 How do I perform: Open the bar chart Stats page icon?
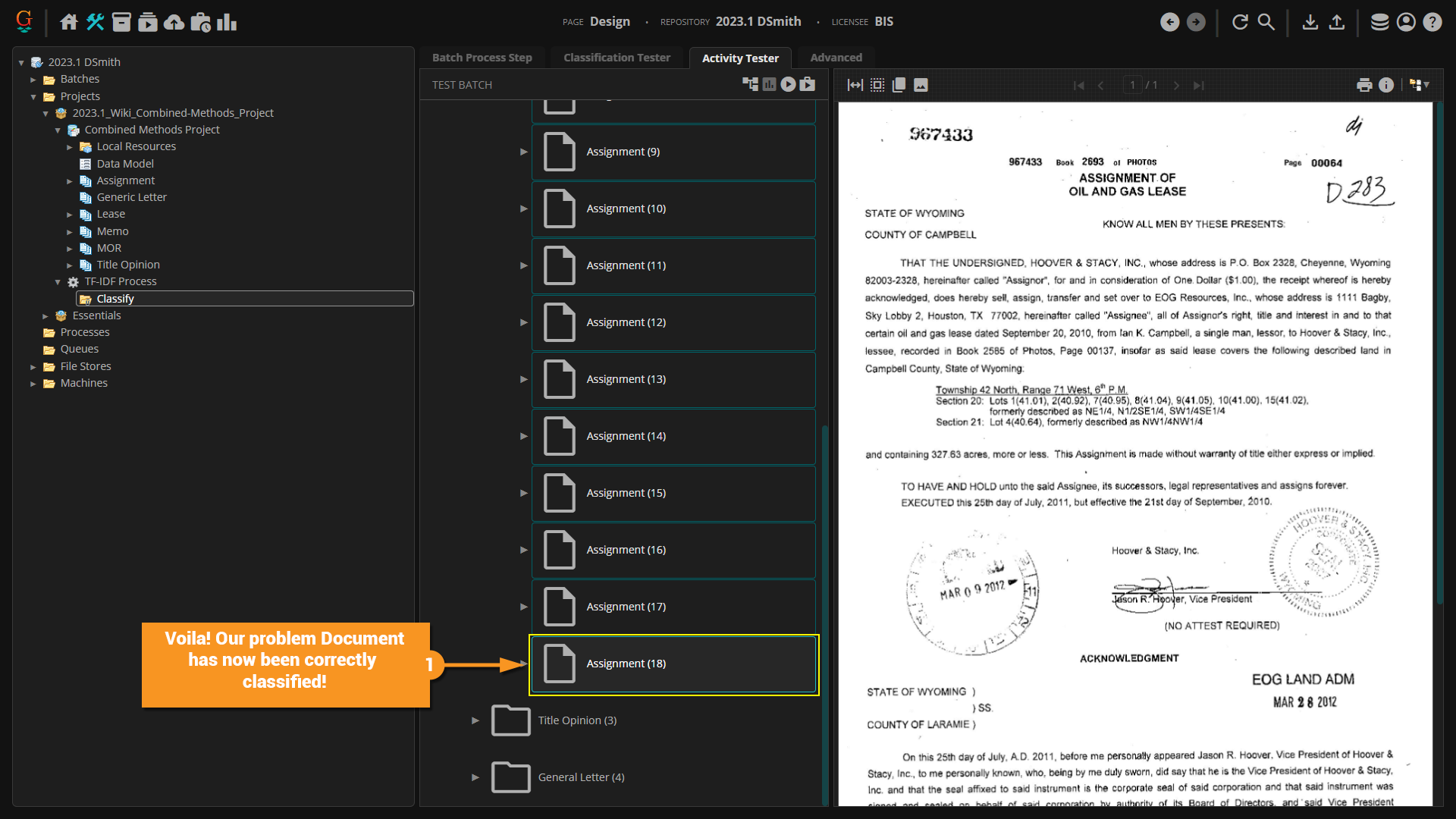tap(227, 22)
